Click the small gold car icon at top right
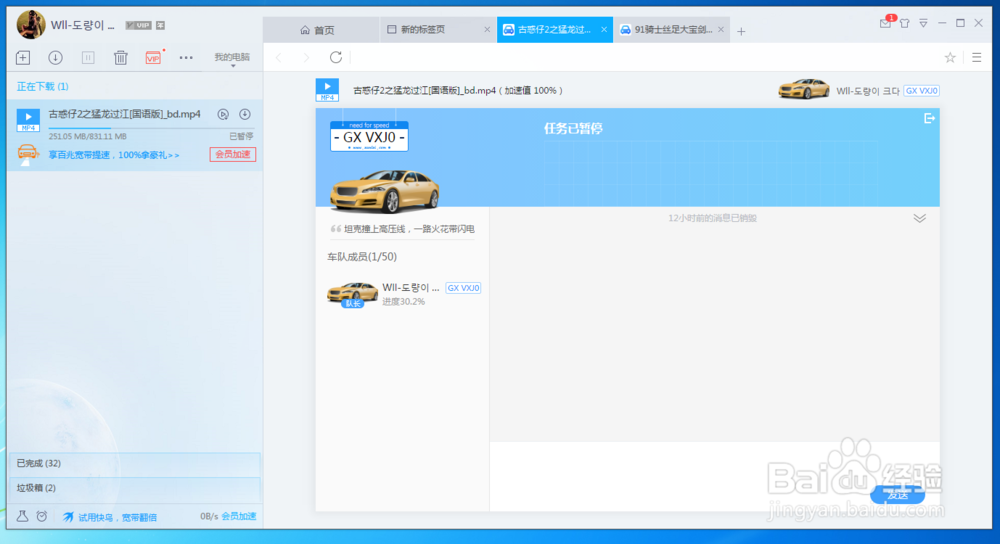1000x544 pixels. coord(804,89)
